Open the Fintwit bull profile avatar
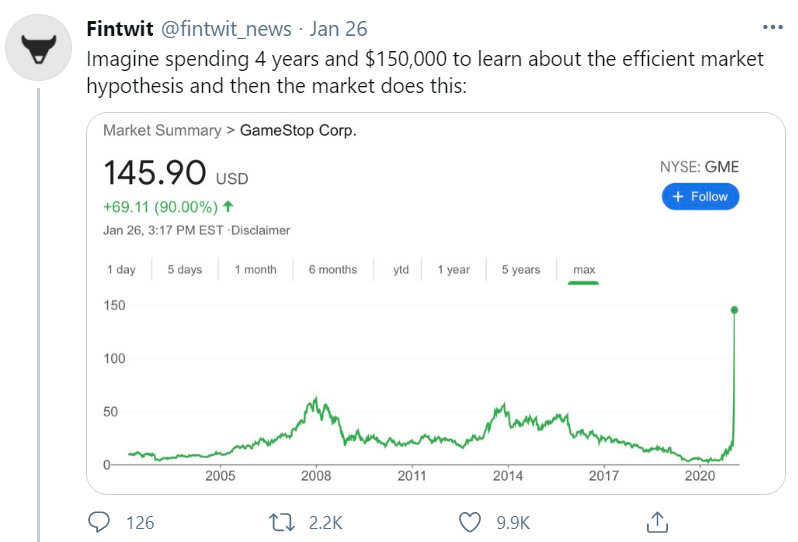The height and width of the screenshot is (542, 798). click(x=38, y=47)
